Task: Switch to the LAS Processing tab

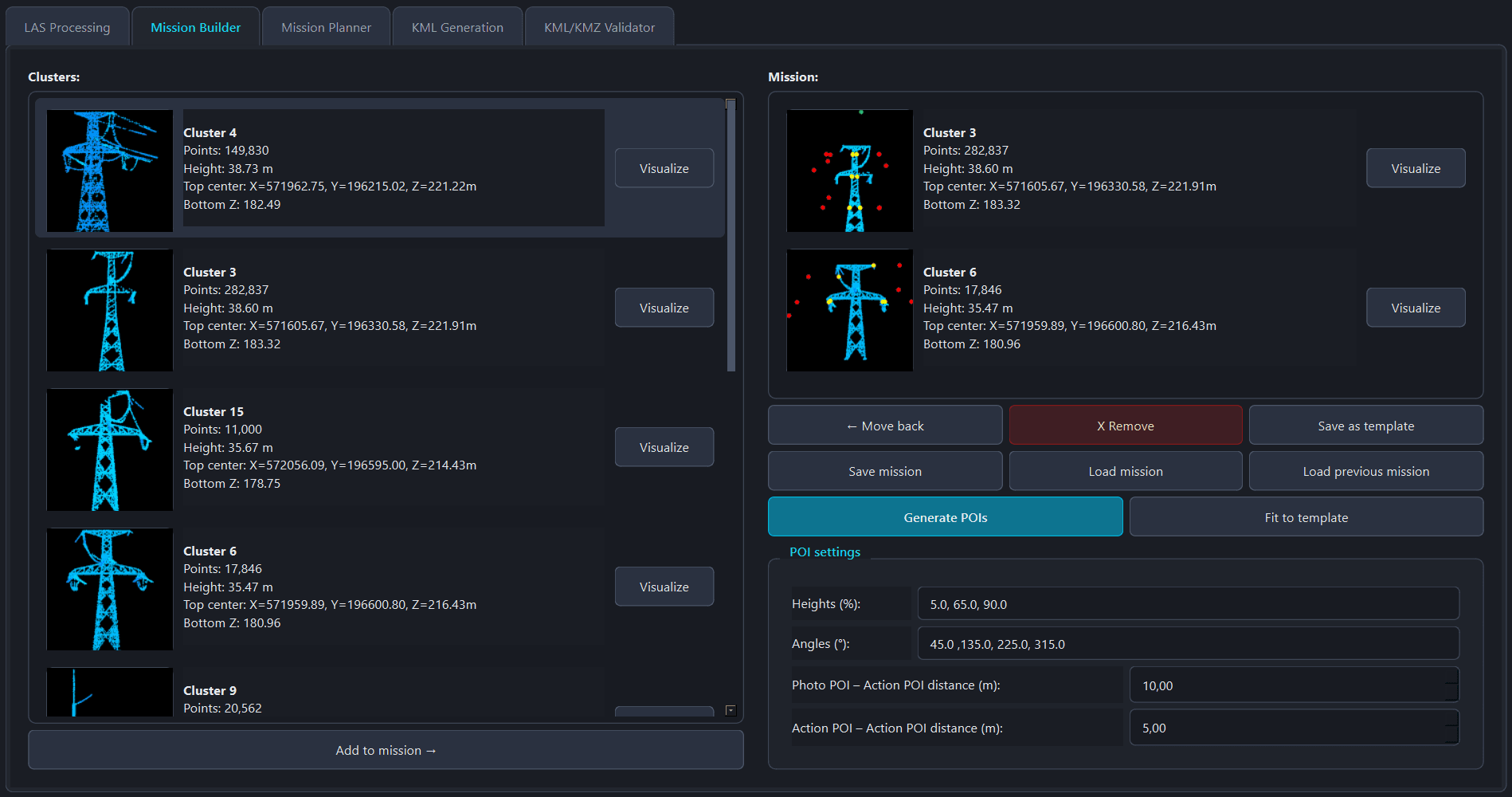Action: [67, 26]
